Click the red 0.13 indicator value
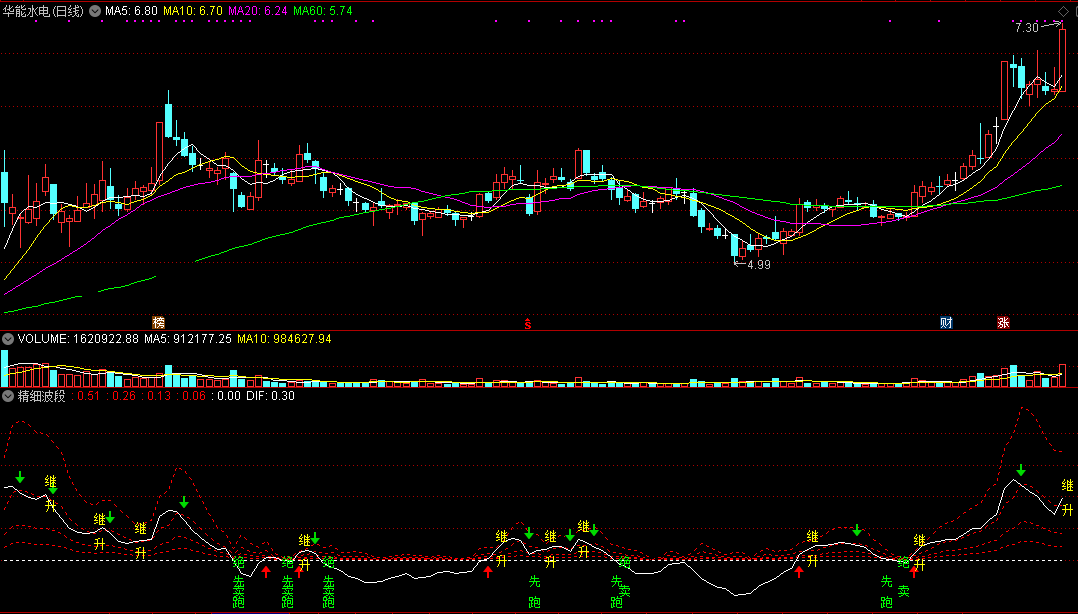Viewport: 1078px width, 614px height. click(159, 396)
